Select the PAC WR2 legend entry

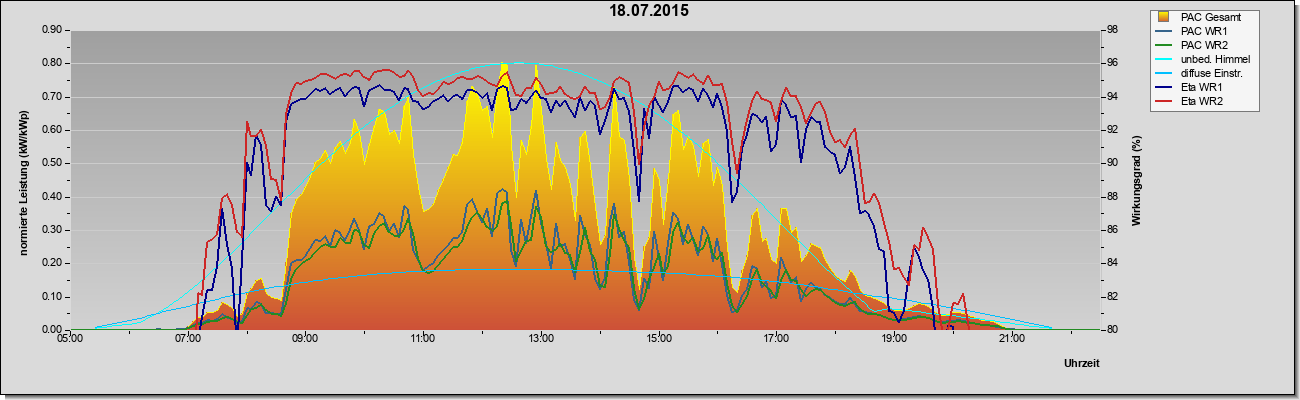1215,45
